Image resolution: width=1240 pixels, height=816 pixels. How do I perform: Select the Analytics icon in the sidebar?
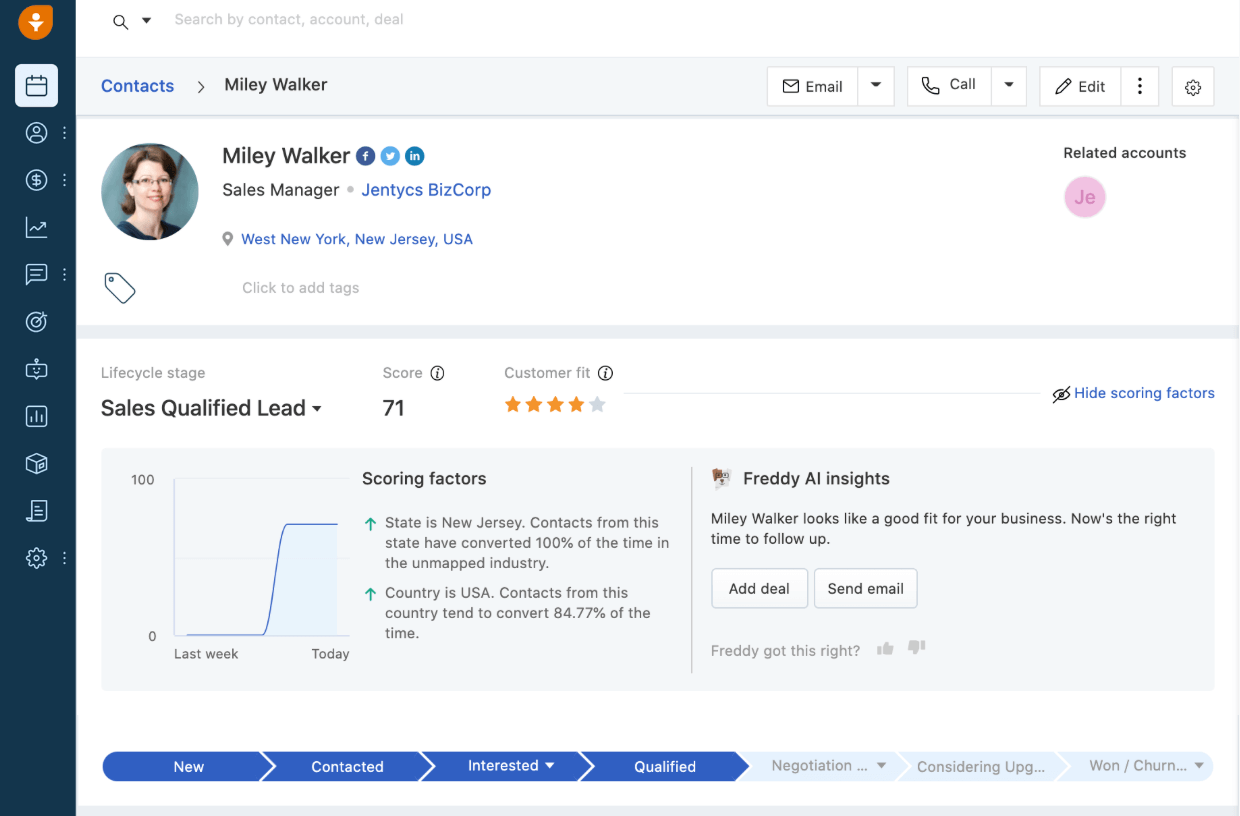36,227
